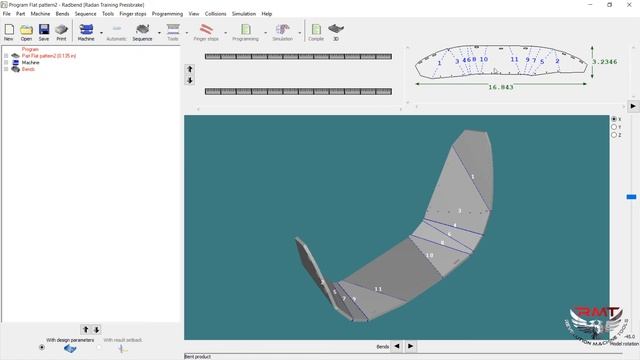Viewport: 640px width, 360px height.
Task: Open the View menu
Action: tap(194, 14)
